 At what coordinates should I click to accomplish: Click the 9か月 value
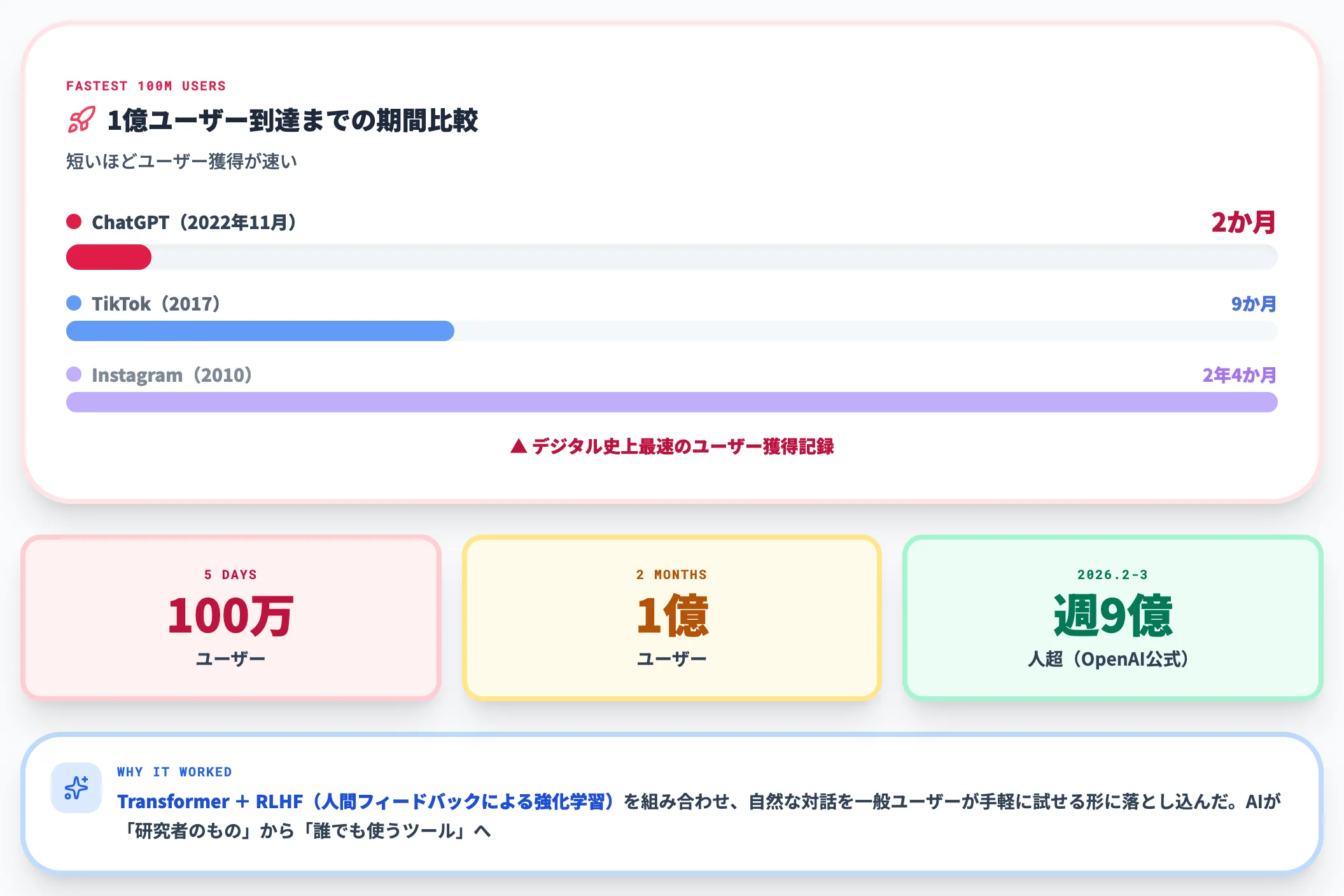point(1254,304)
